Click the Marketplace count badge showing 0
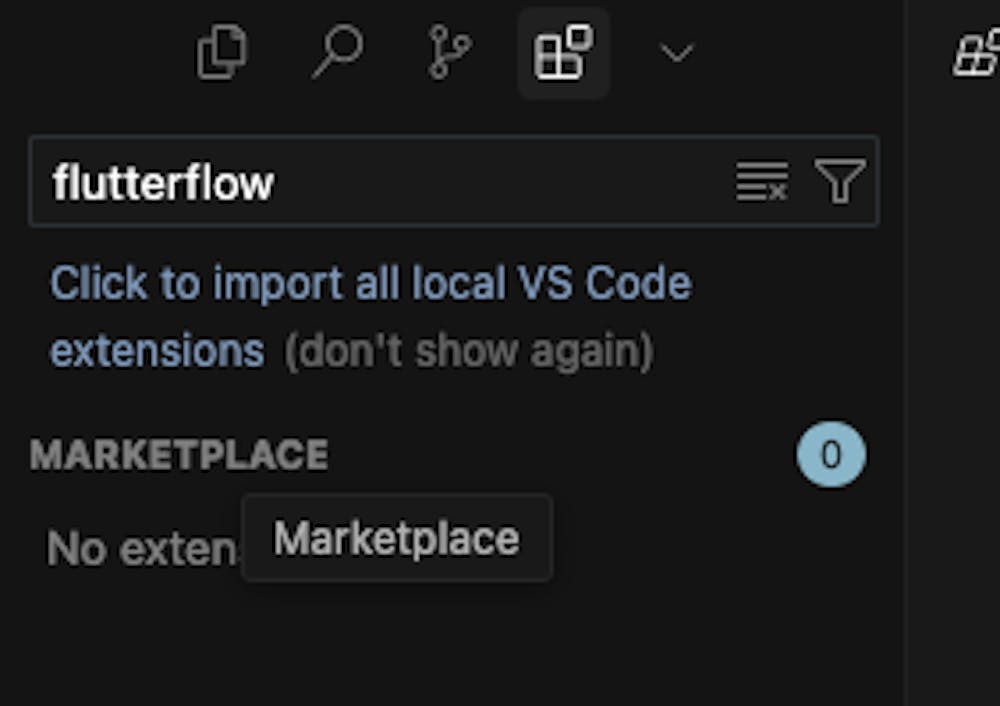Viewport: 1000px width, 706px height. [x=831, y=454]
